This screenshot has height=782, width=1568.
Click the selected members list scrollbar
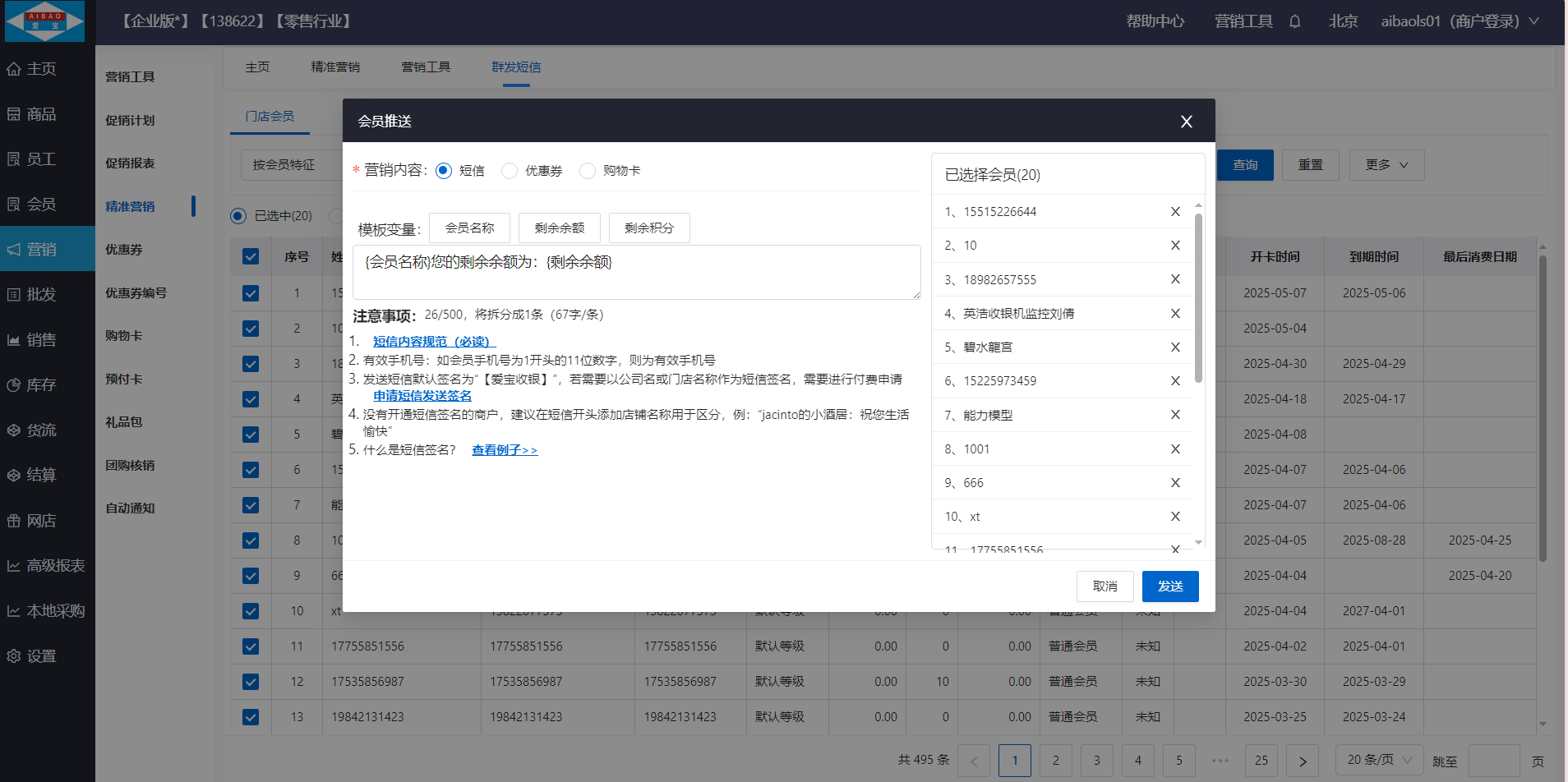pos(1198,297)
